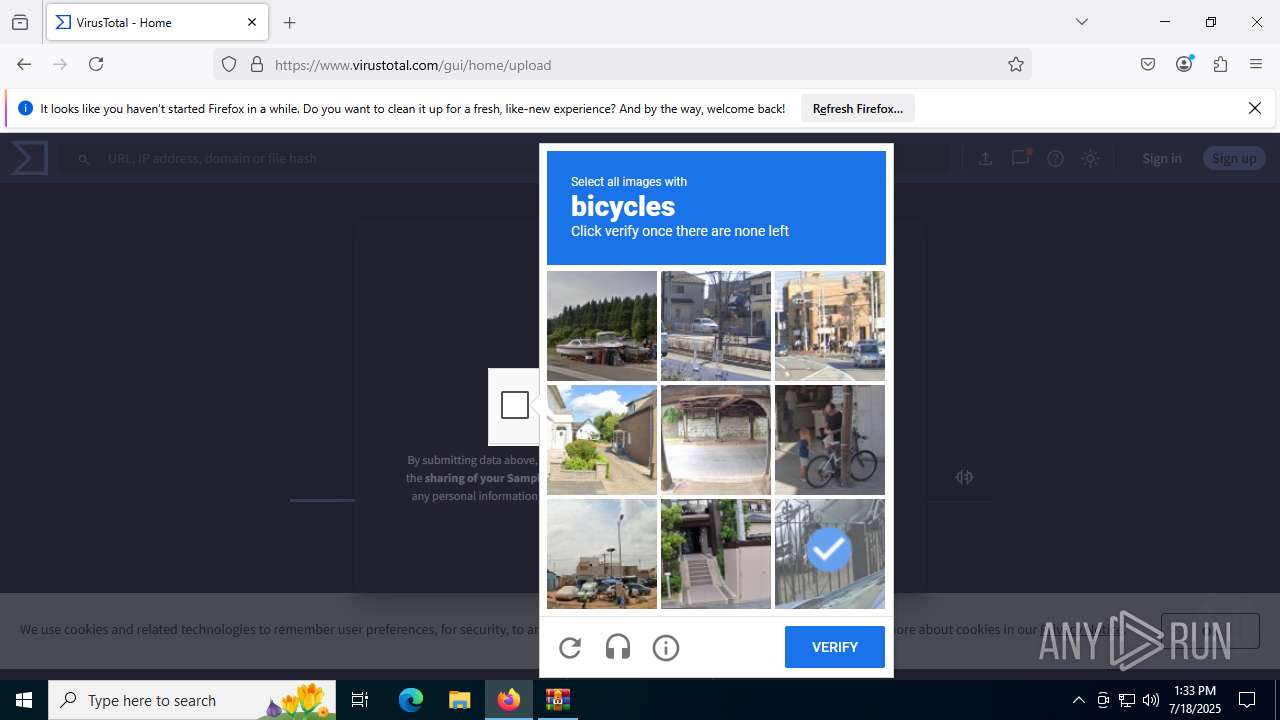Open the Firefox View icon
Image resolution: width=1280 pixels, height=720 pixels.
point(20,22)
